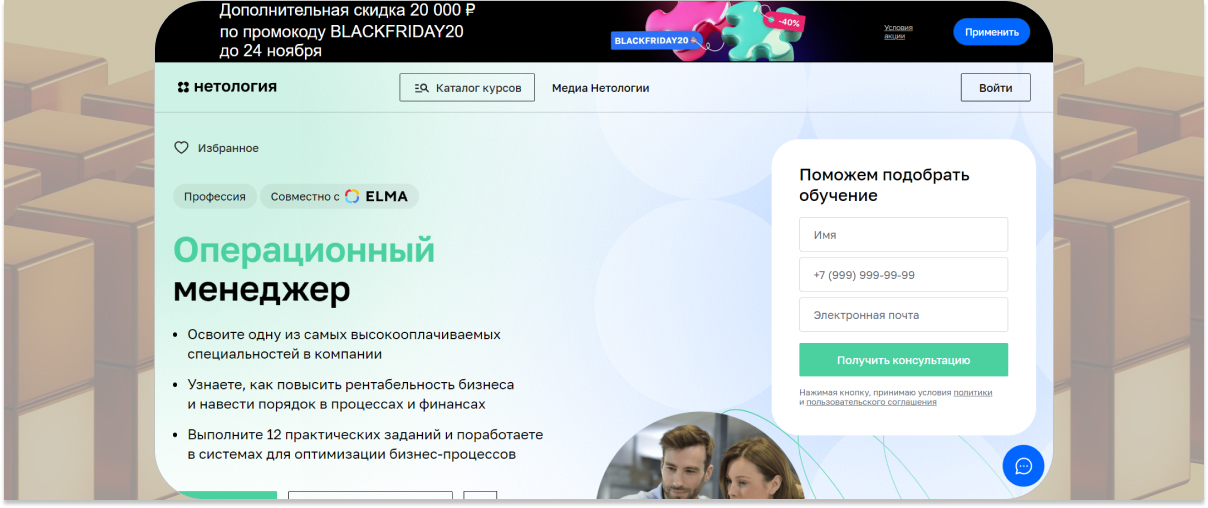Open the пользовательского соглашения link
The width and height of the screenshot is (1208, 508).
[872, 402]
